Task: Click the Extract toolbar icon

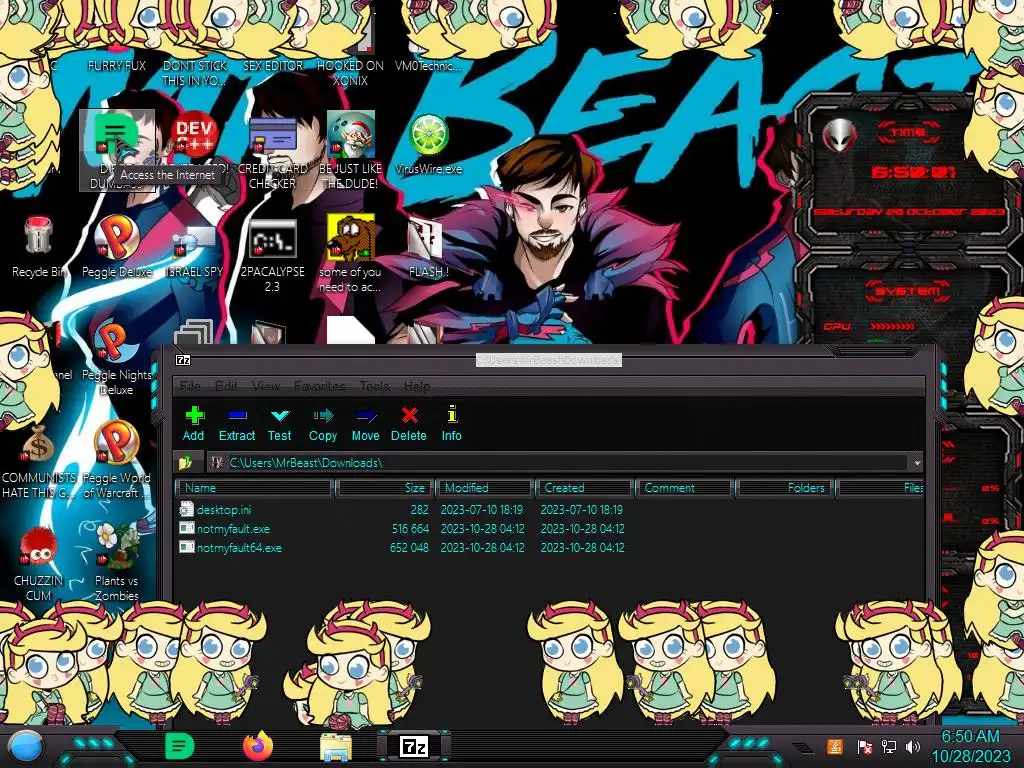Action: (236, 423)
